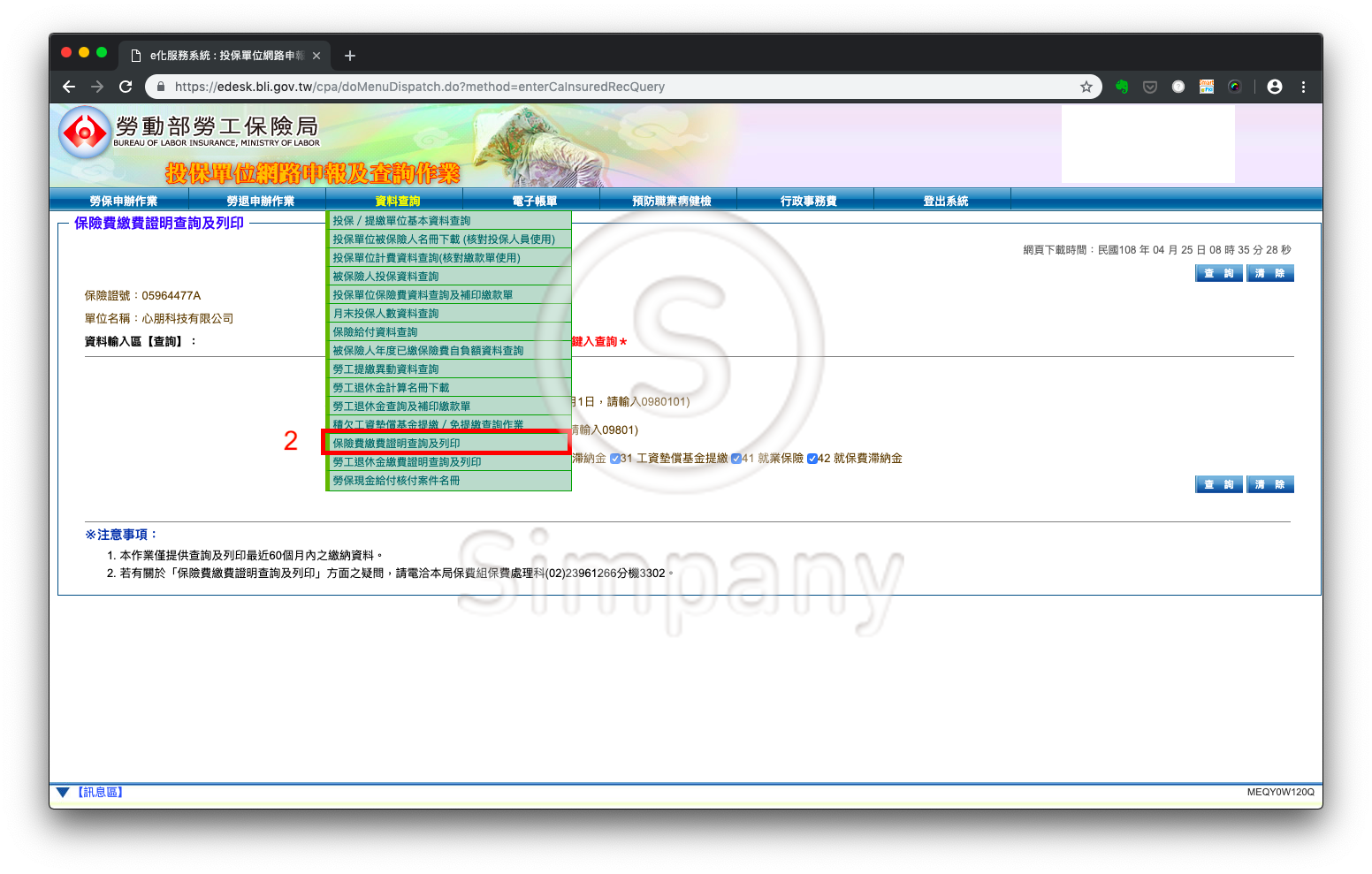The height and width of the screenshot is (874, 1372).
Task: Click the browser back arrow
Action: coord(69,87)
